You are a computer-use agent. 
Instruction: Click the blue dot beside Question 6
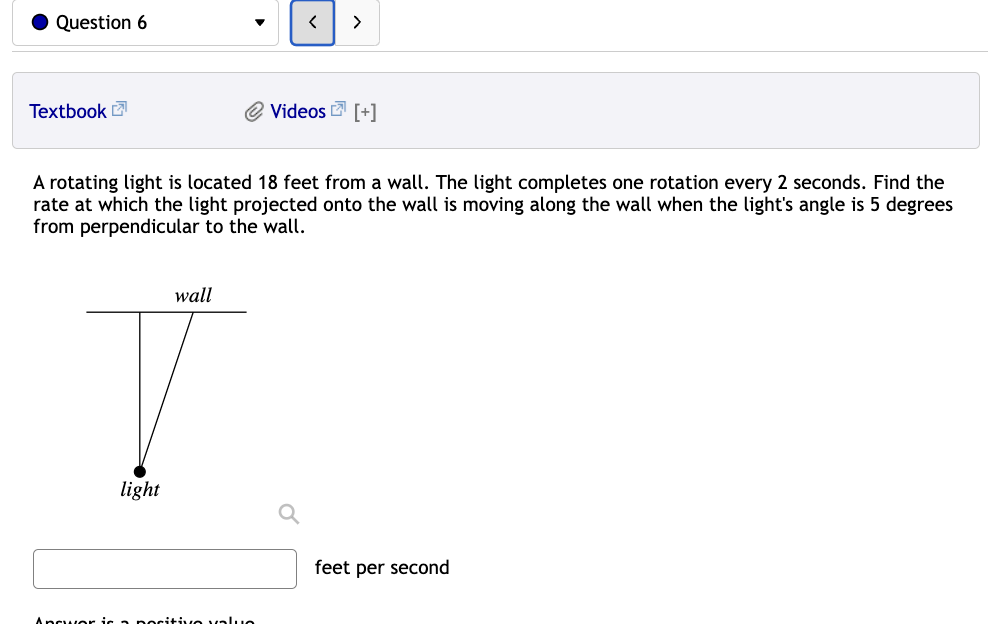pos(39,21)
